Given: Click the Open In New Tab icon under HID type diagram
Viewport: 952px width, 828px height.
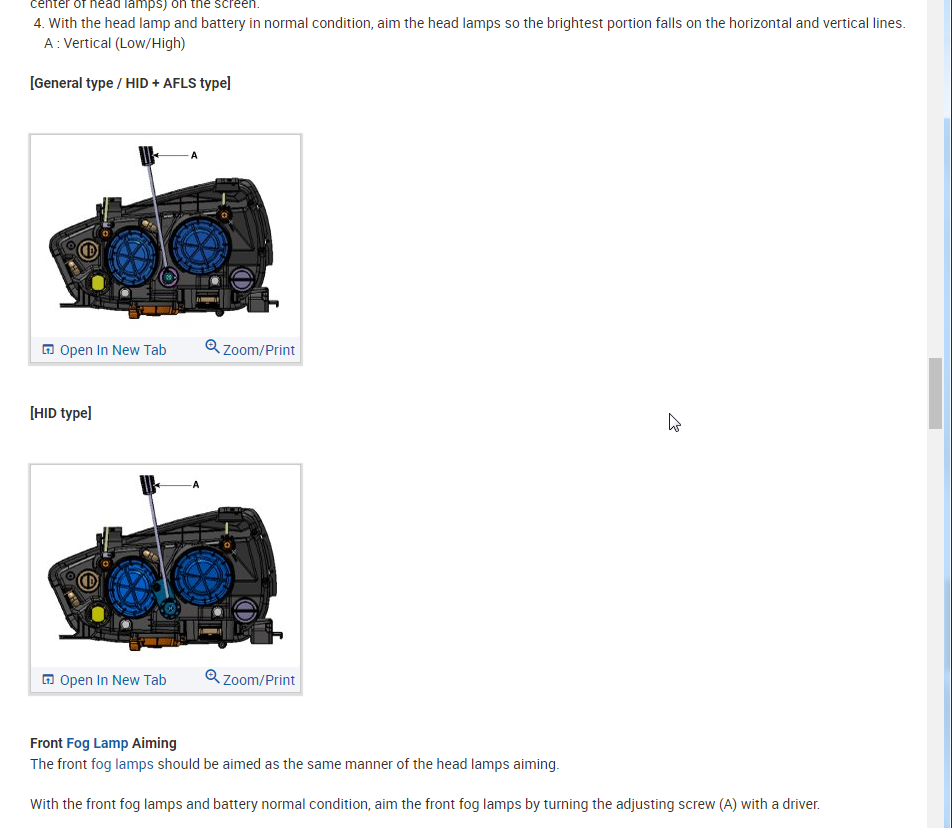Looking at the screenshot, I should 48,679.
